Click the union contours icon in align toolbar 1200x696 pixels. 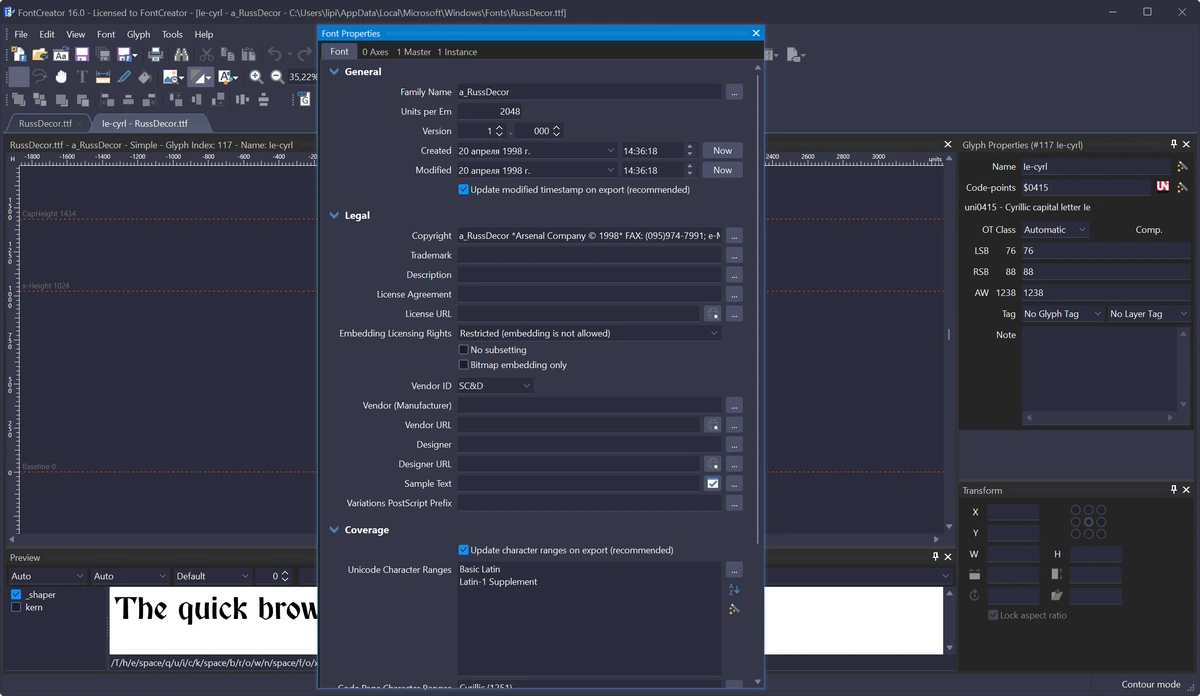pos(18,99)
